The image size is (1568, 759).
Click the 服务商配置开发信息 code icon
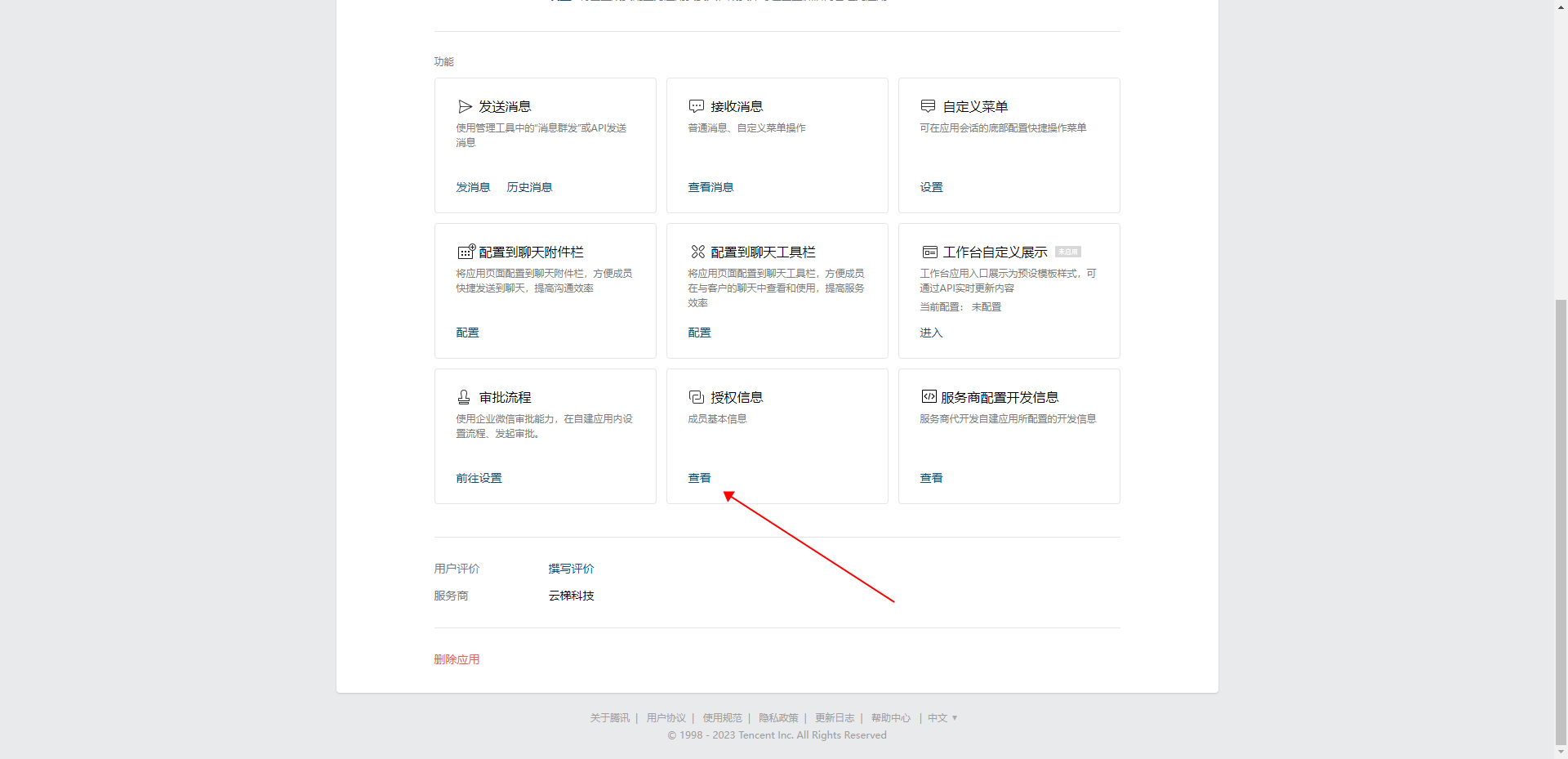click(x=929, y=396)
